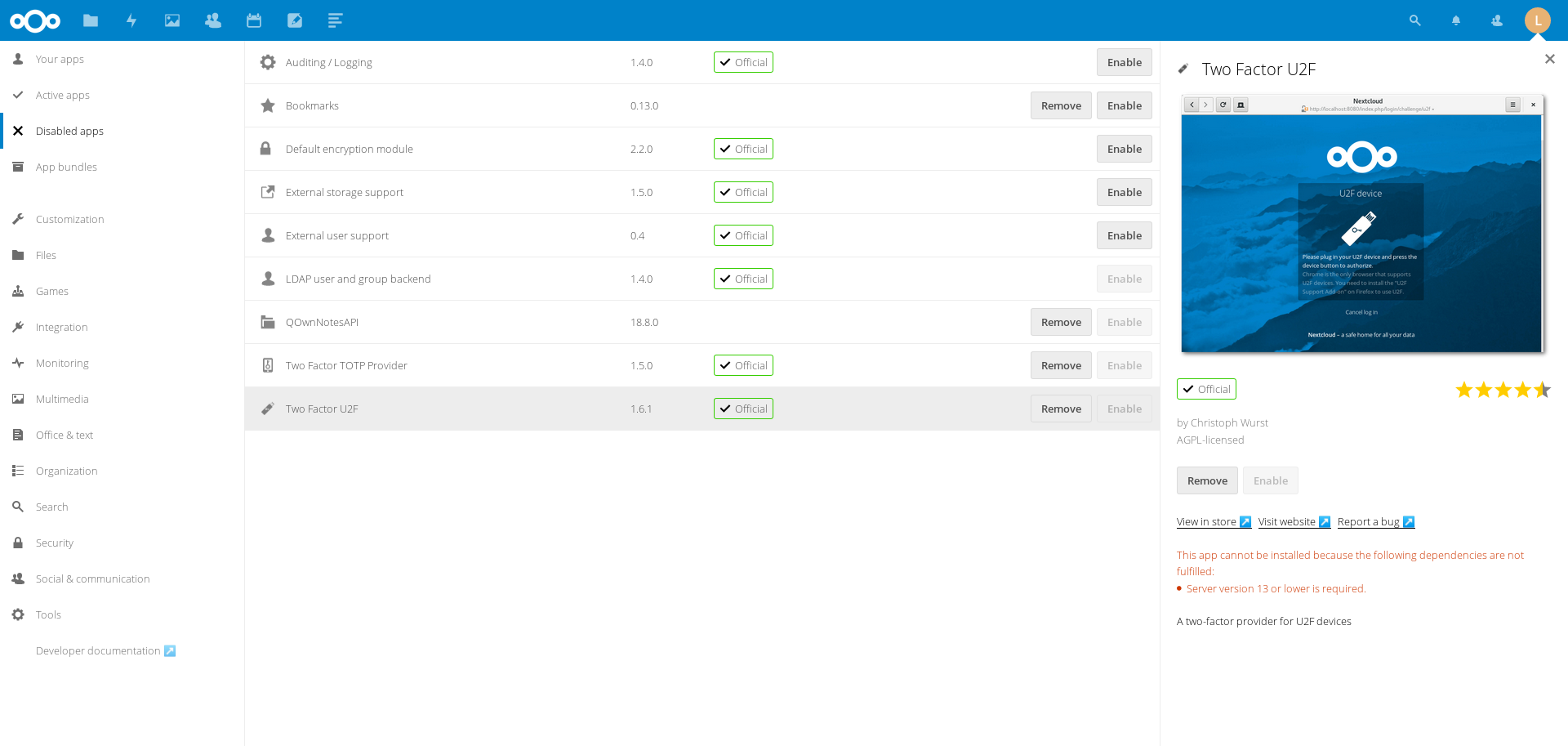Click the Official badge in the U2F details panel
The height and width of the screenshot is (746, 1568).
1206,389
